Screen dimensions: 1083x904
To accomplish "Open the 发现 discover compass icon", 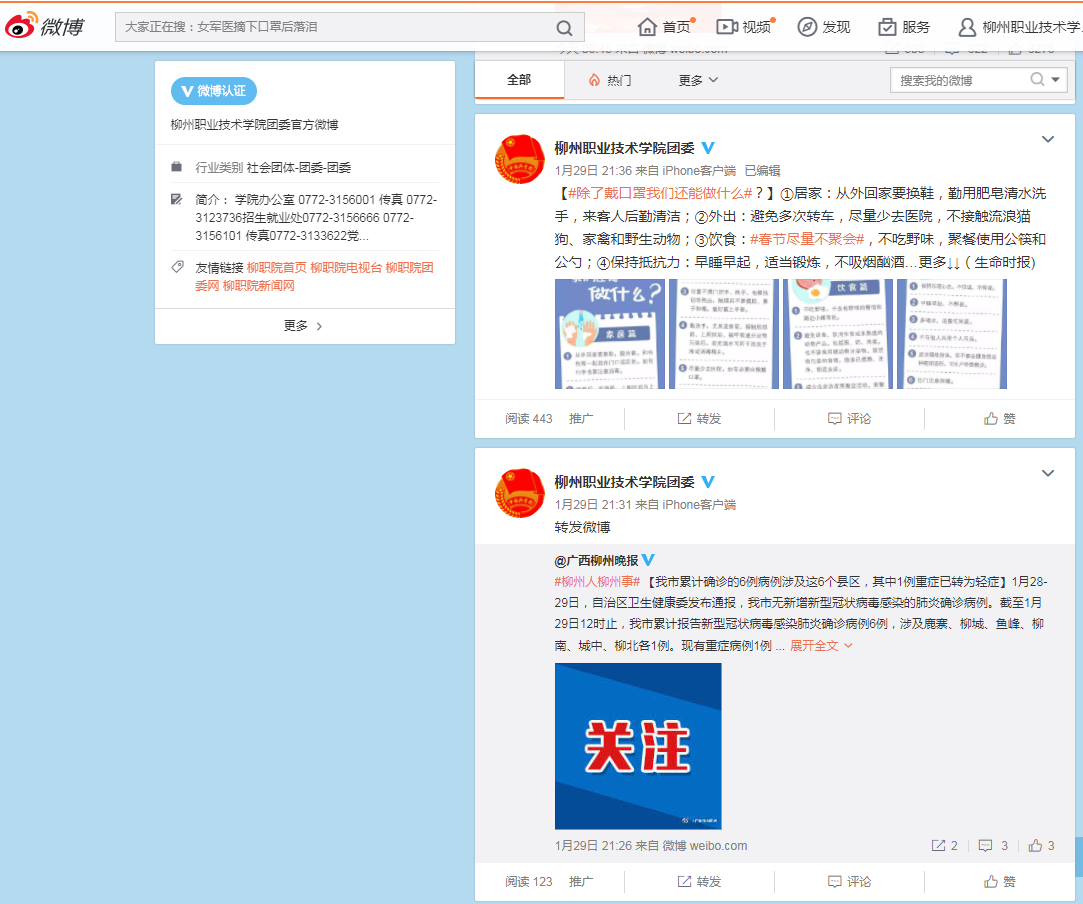I will tap(807, 27).
